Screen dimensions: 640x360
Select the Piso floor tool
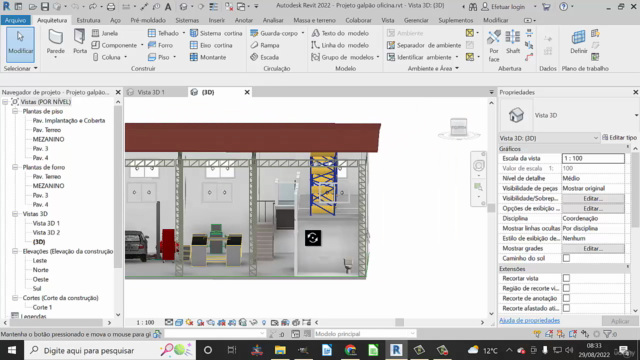(x=159, y=57)
